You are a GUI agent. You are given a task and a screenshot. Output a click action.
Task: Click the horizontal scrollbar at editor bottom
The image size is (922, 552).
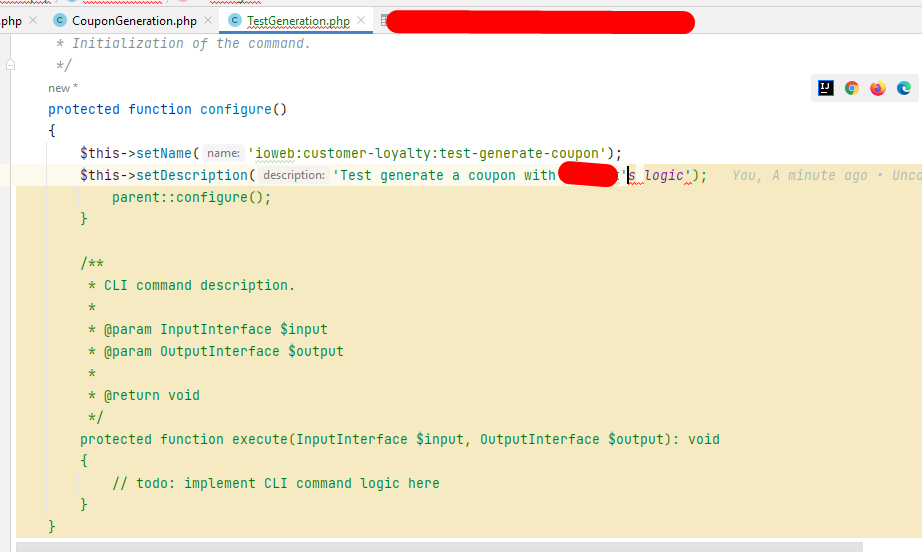(439, 547)
